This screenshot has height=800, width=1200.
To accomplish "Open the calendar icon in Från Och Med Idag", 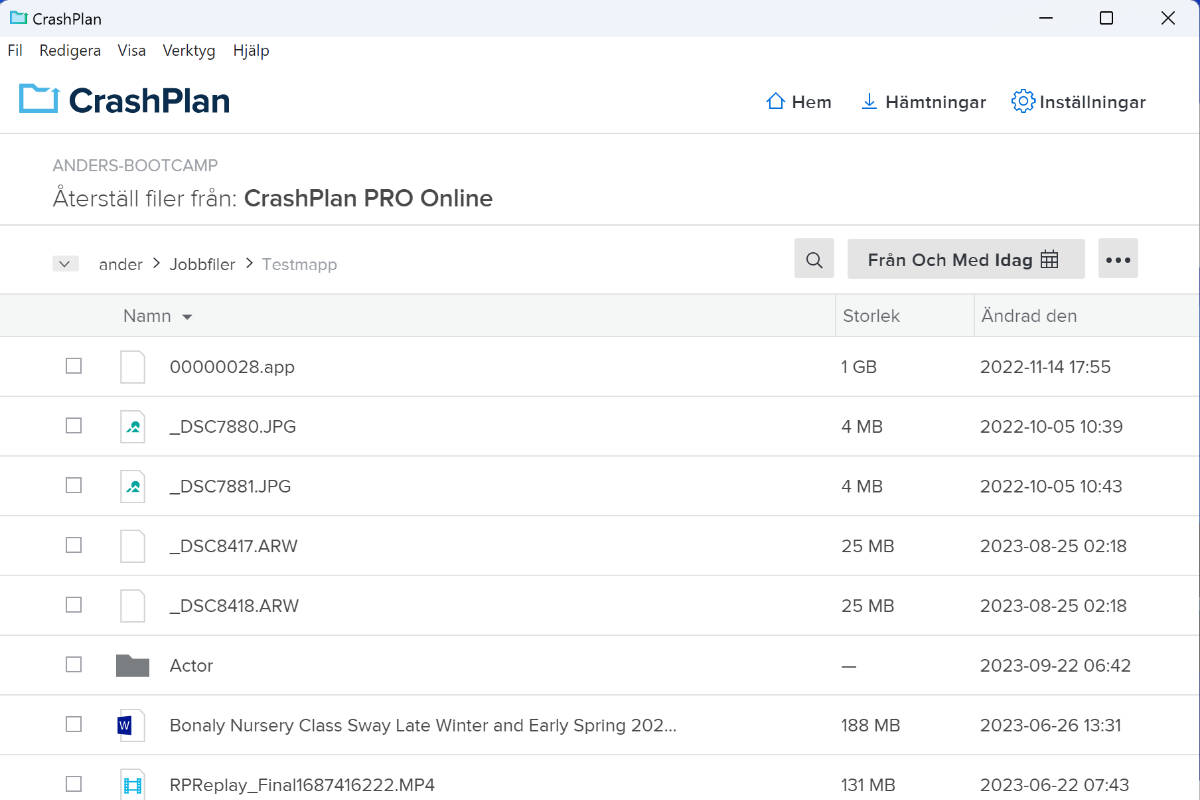I will 1049,258.
